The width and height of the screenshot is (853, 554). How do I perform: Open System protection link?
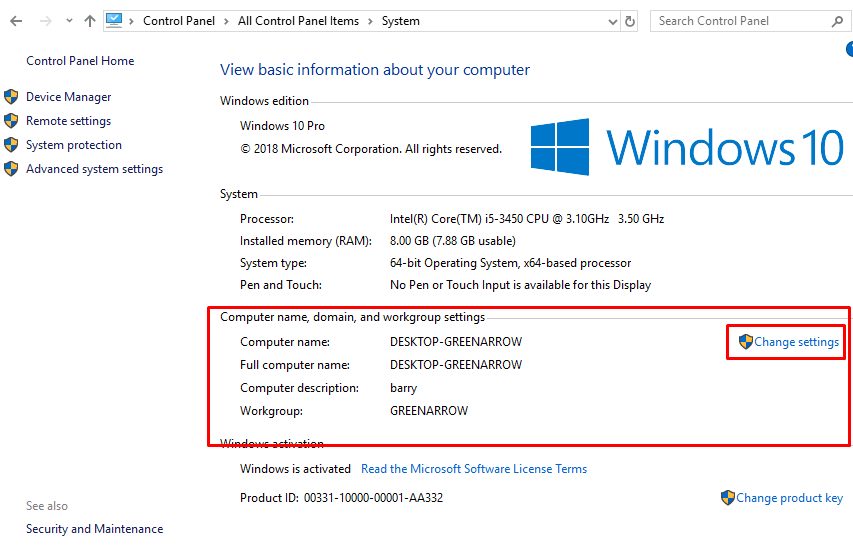point(74,145)
